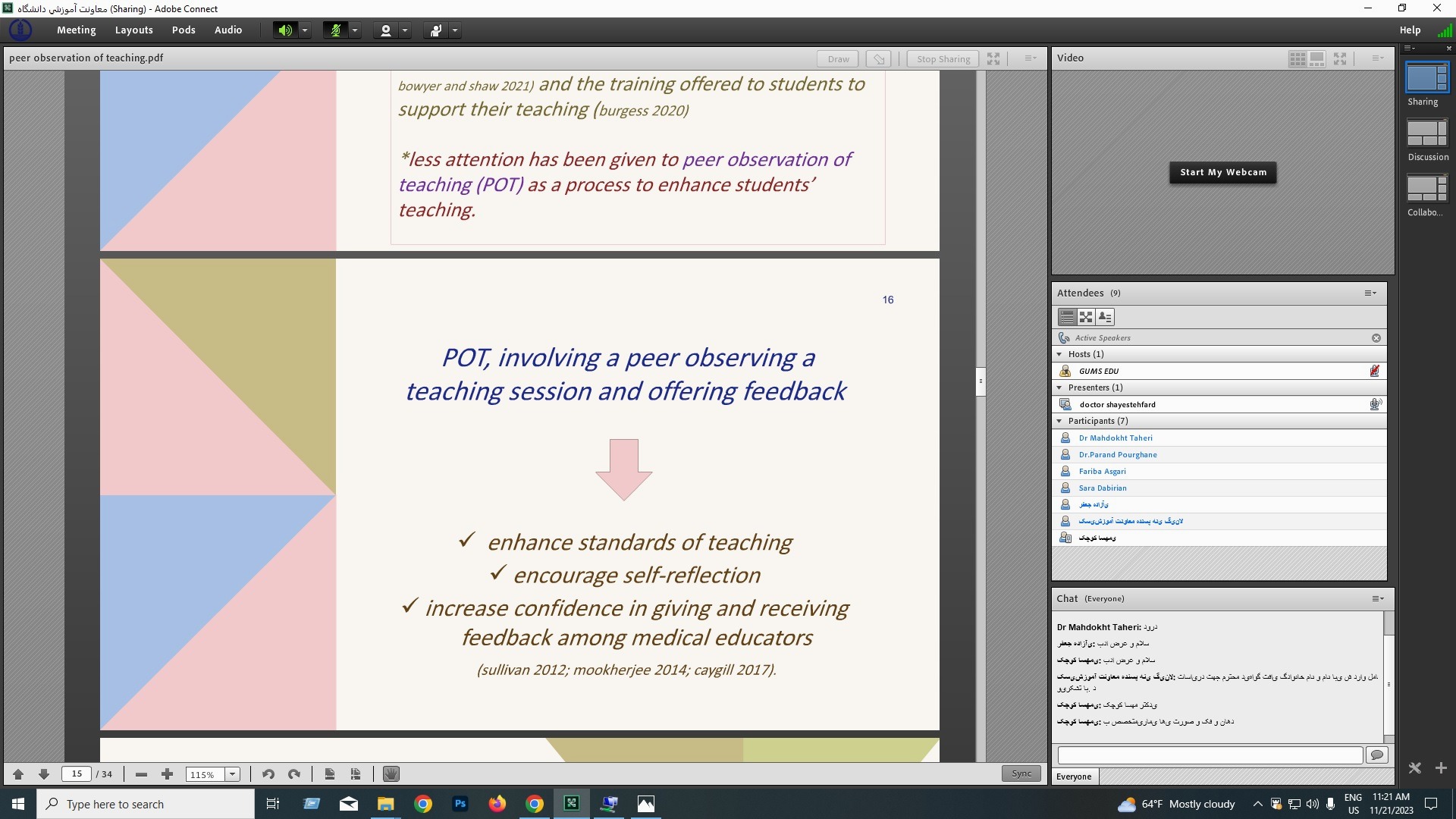
Task: Toggle full screen for share pod
Action: pos(993,58)
